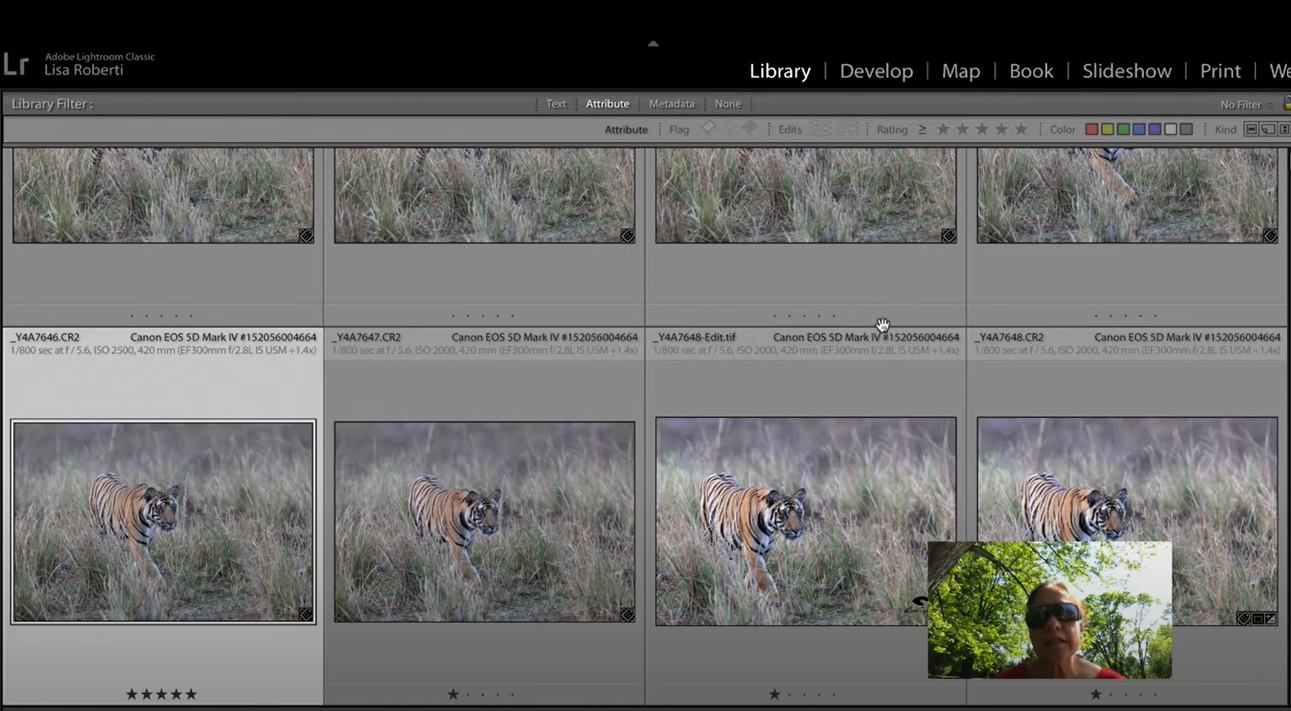Viewport: 1291px width, 711px height.
Task: Select the _Y4A7646.CR2 tiger thumbnail
Action: tap(163, 522)
